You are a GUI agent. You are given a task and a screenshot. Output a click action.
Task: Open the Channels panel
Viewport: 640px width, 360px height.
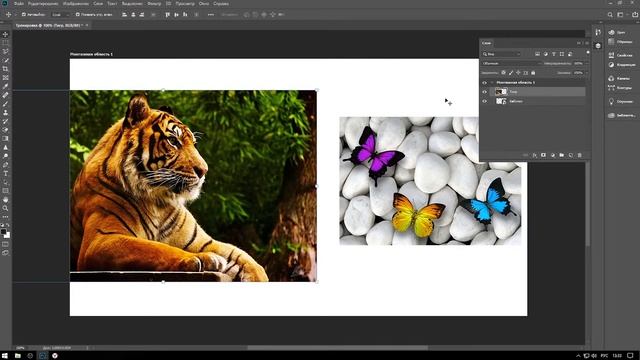click(619, 78)
